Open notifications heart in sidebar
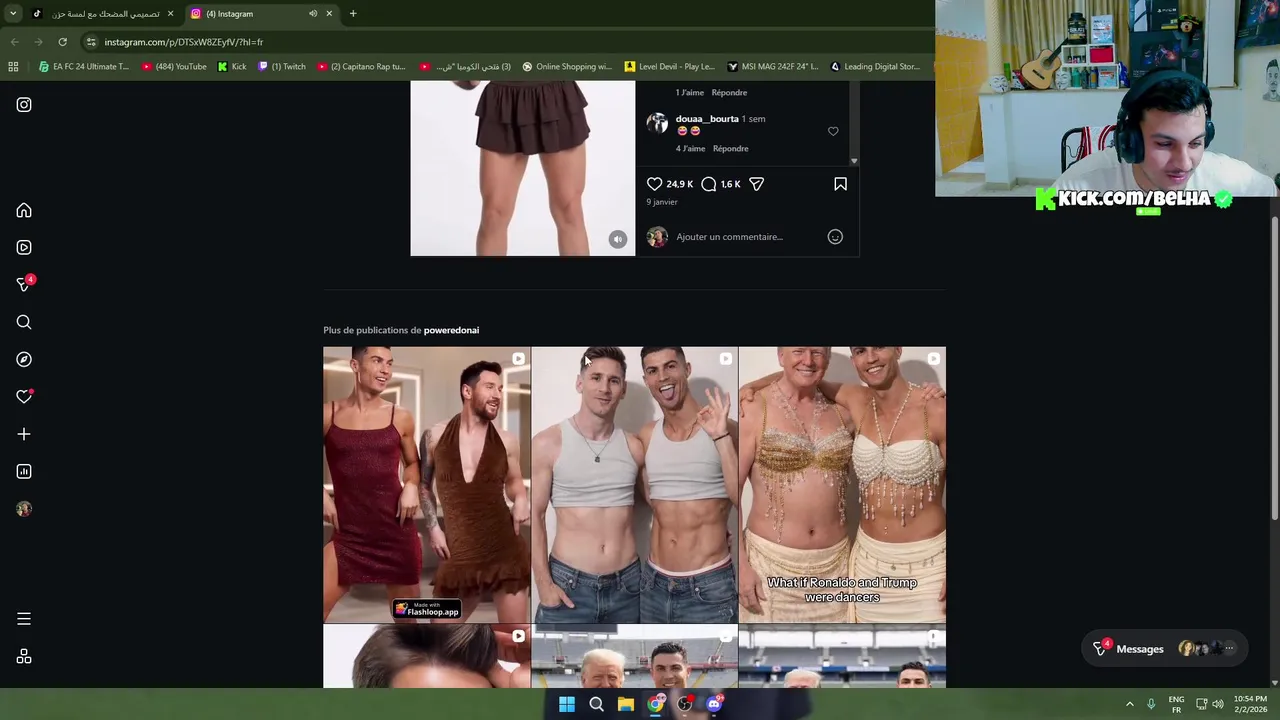 click(24, 397)
